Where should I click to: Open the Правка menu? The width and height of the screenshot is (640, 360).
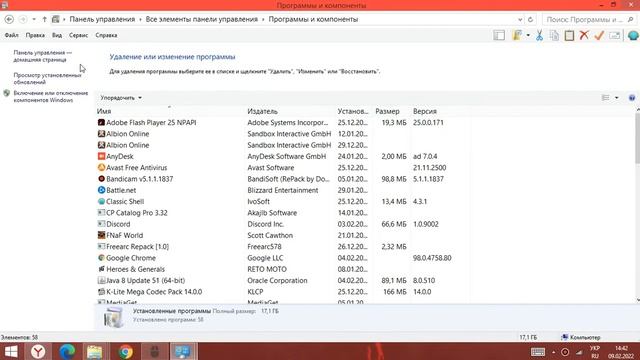35,35
